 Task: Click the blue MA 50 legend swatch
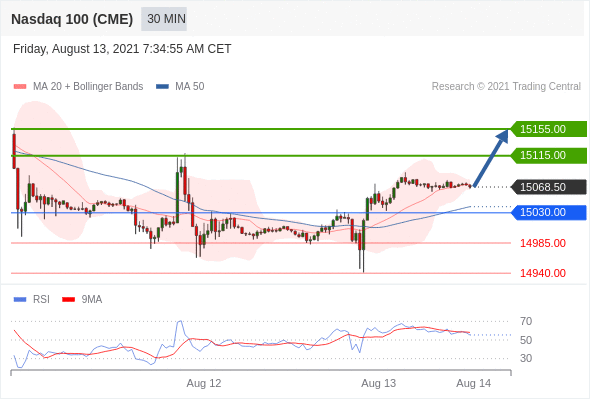[162, 87]
